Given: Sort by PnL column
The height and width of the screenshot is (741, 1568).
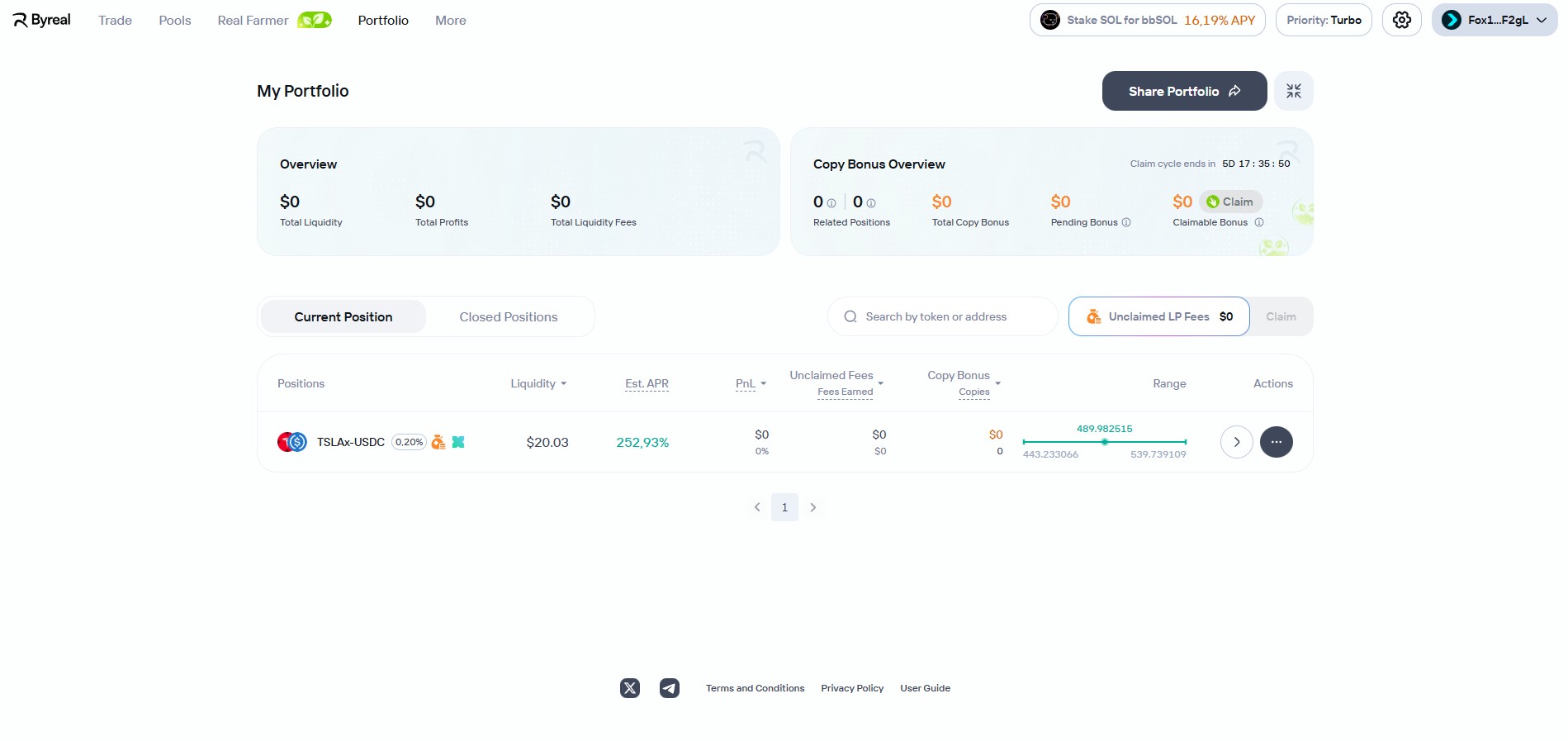Looking at the screenshot, I should click(x=751, y=383).
